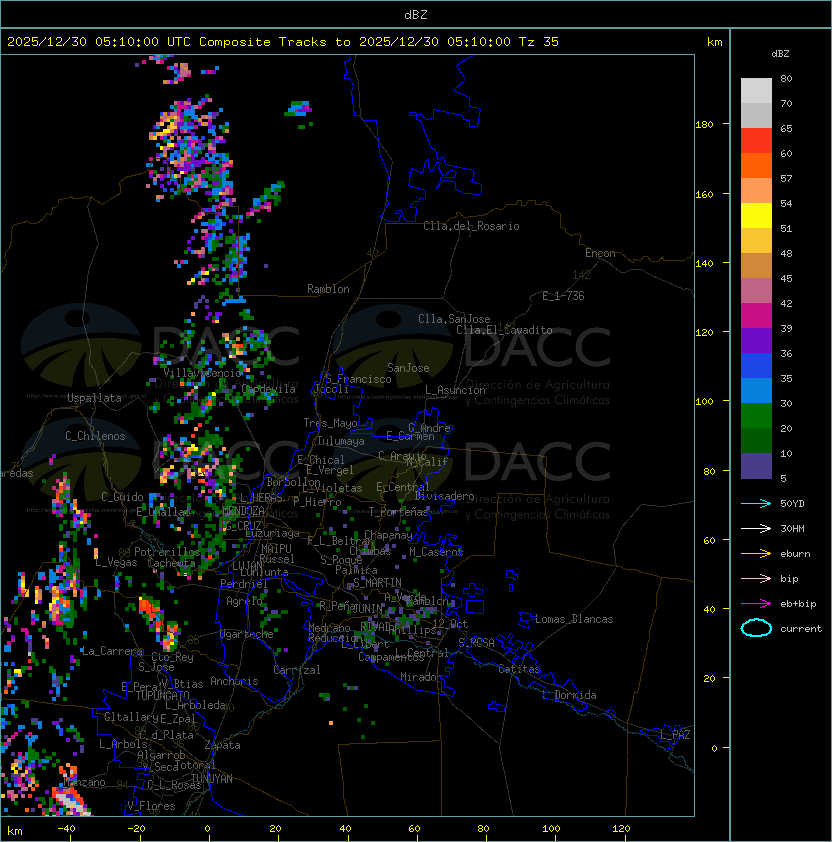Click the '180' km mark on vertical axis

[704, 125]
